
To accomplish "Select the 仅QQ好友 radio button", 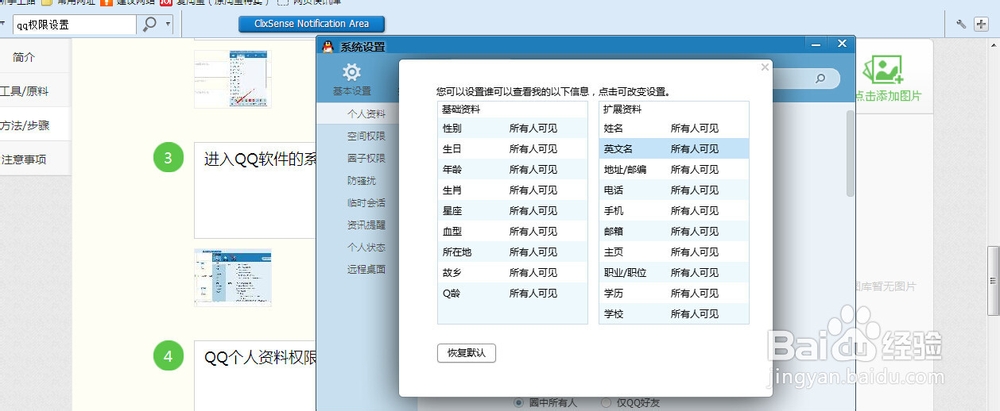I will [606, 403].
